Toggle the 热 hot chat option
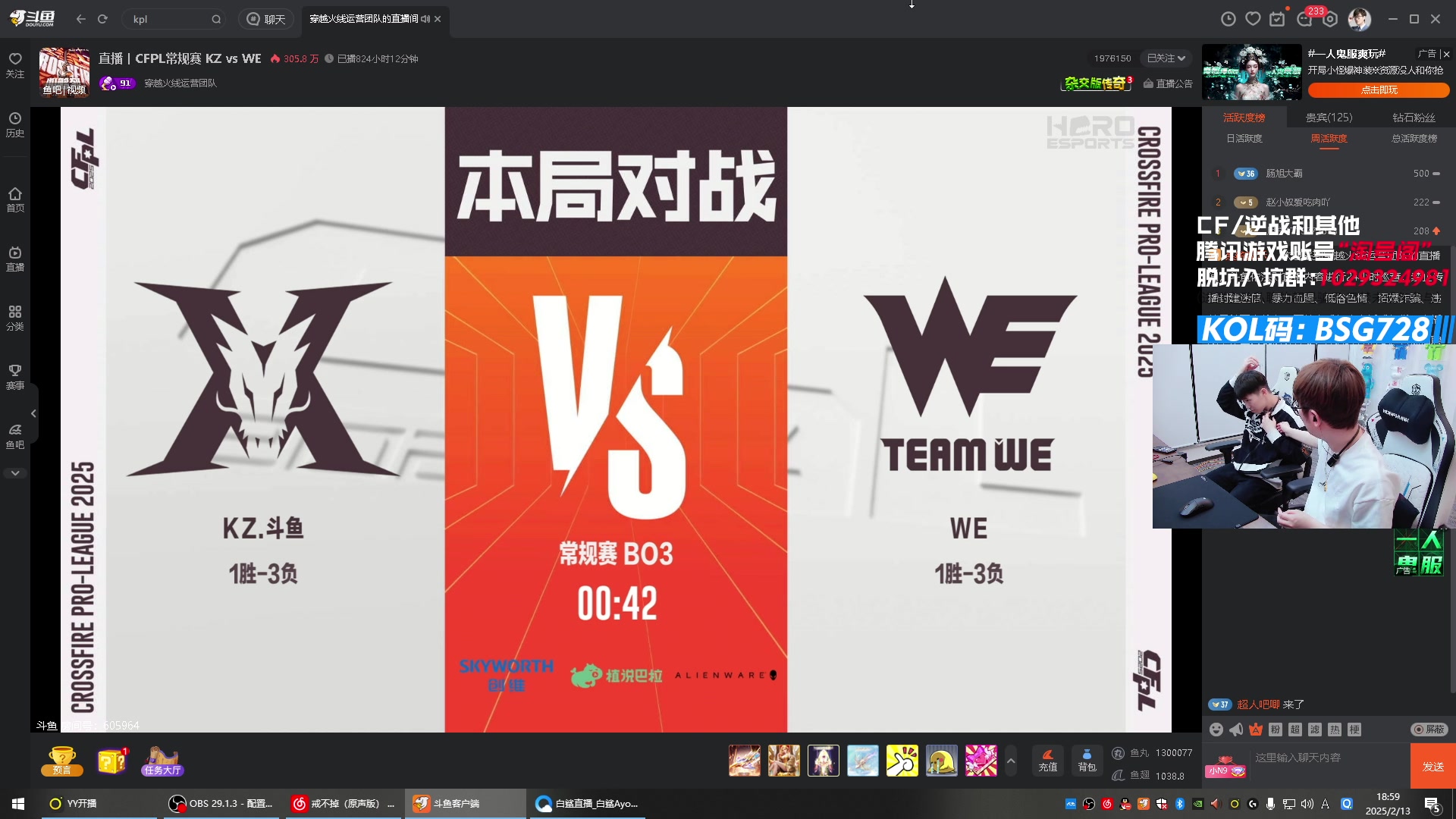Viewport: 1456px width, 819px height. pos(1335,730)
